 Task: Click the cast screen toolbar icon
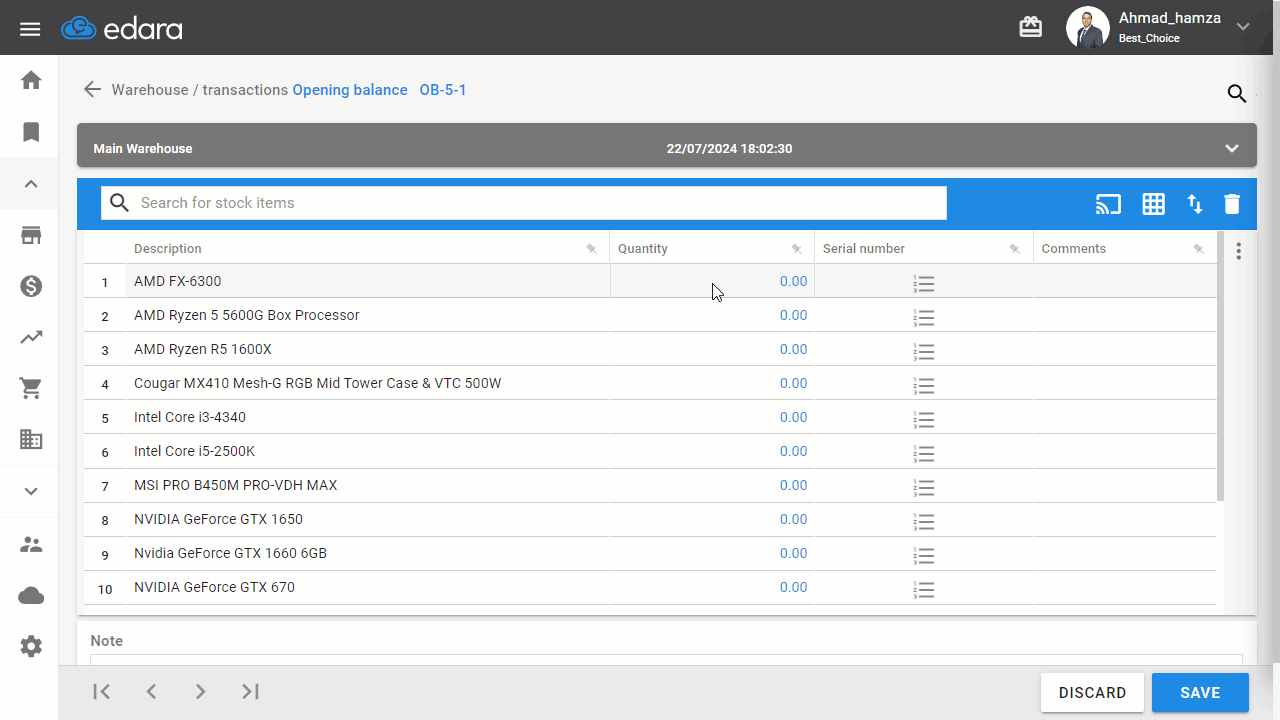1108,204
